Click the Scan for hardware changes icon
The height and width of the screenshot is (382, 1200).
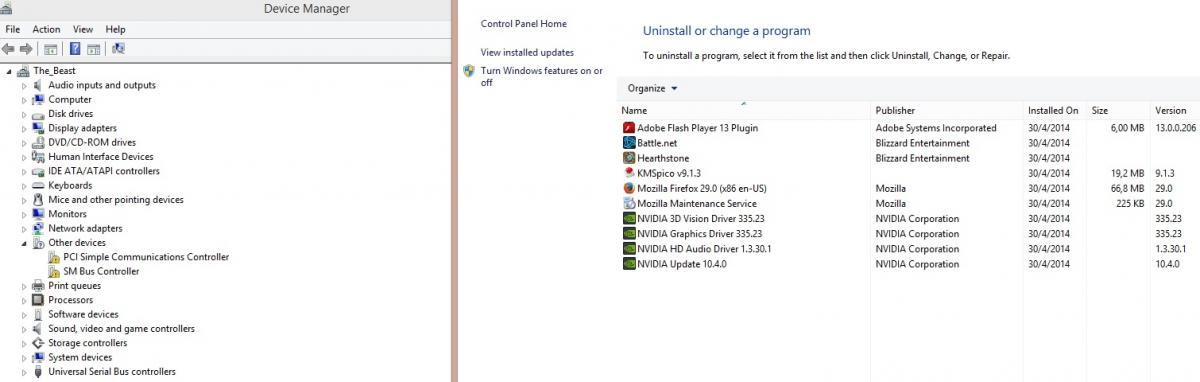pyautogui.click(x=118, y=48)
